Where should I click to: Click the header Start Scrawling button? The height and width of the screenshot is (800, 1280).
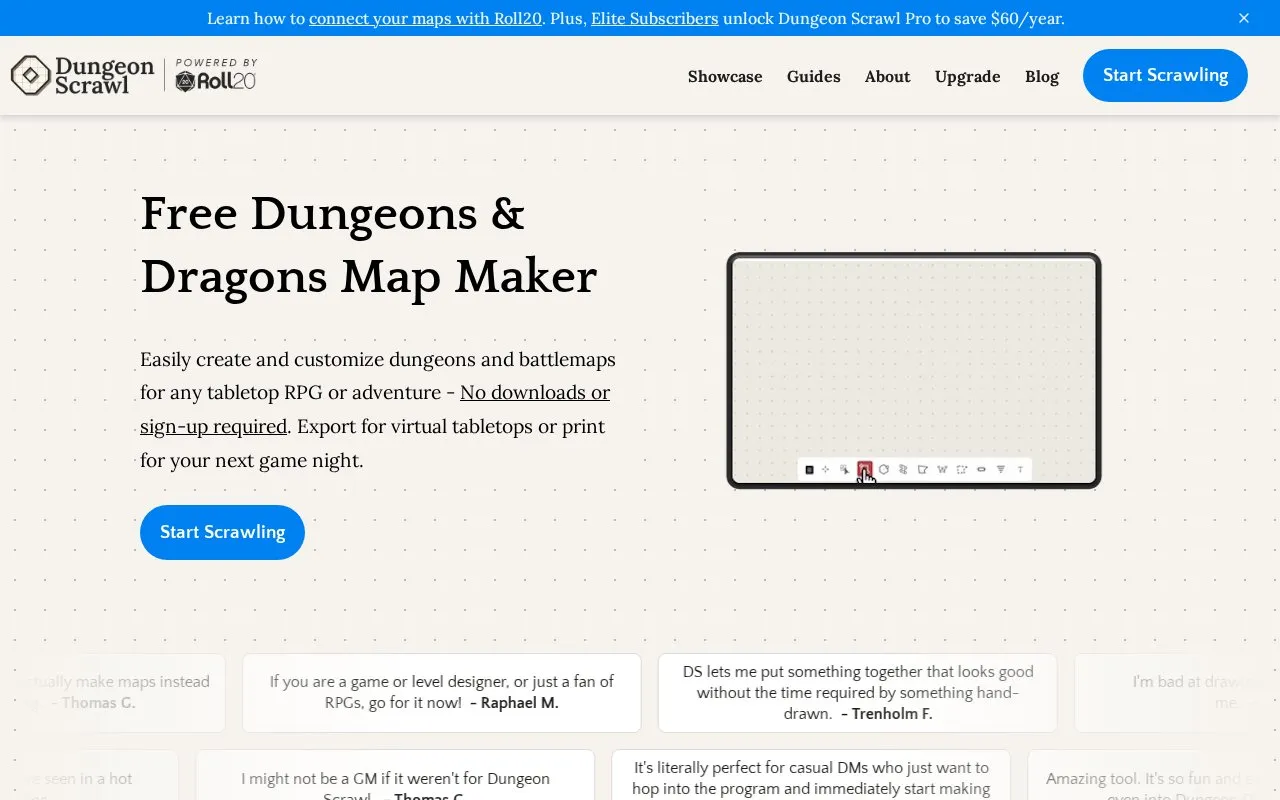coord(1165,75)
